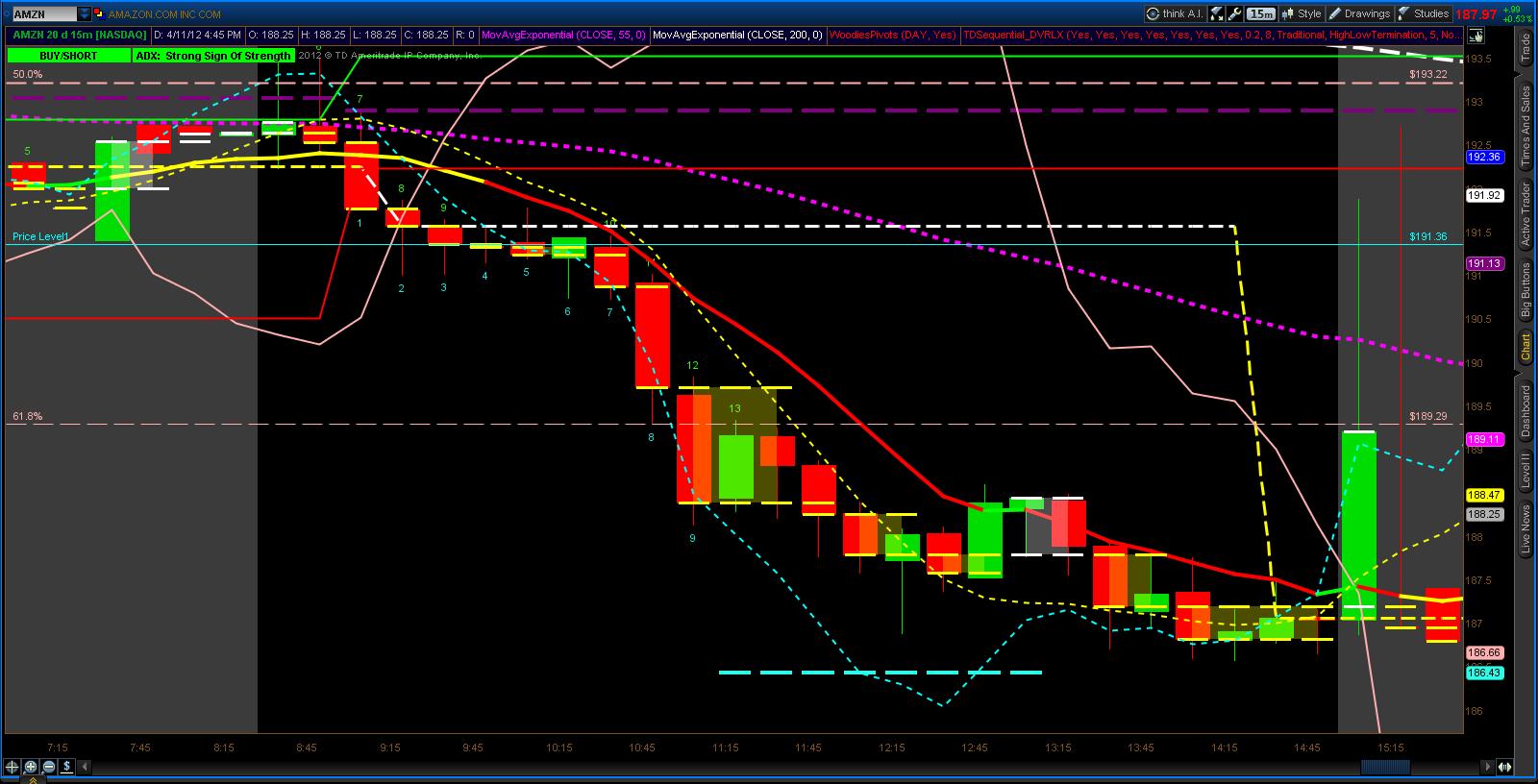
Task: Click the 186.43 cyan price bubble
Action: (x=1484, y=674)
